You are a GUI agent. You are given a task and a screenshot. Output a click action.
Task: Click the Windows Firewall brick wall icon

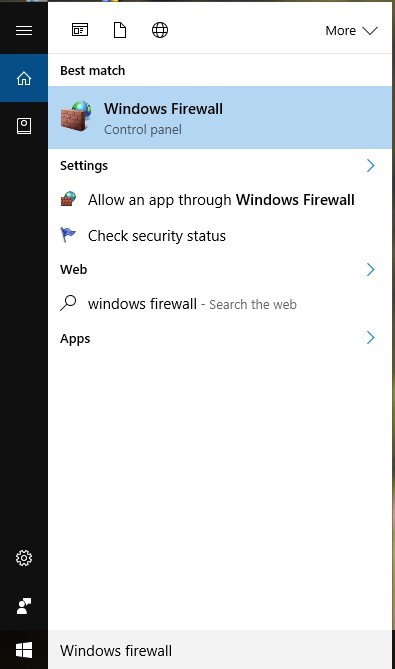(76, 116)
